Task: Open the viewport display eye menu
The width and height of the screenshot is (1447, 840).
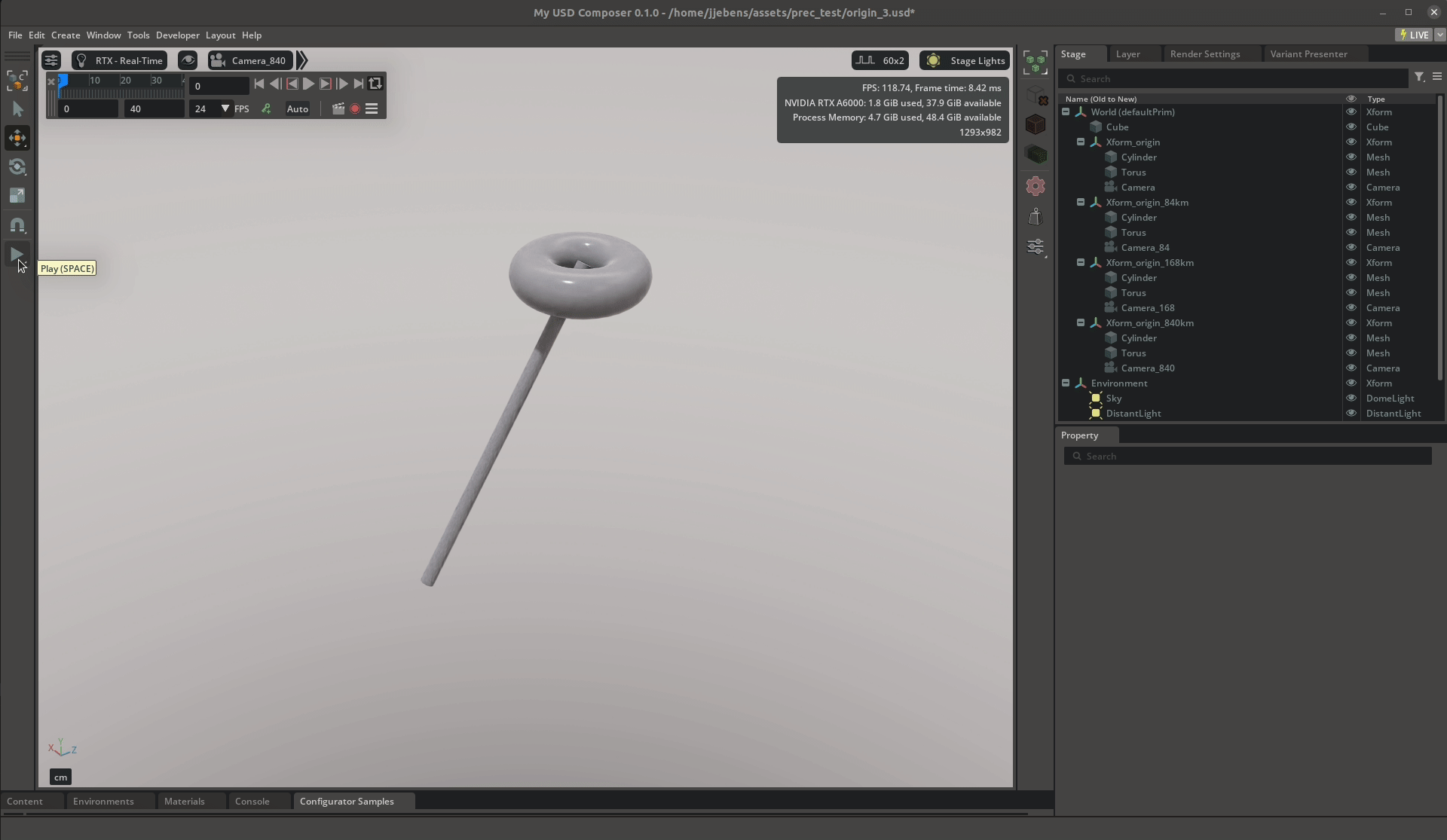Action: pos(188,60)
